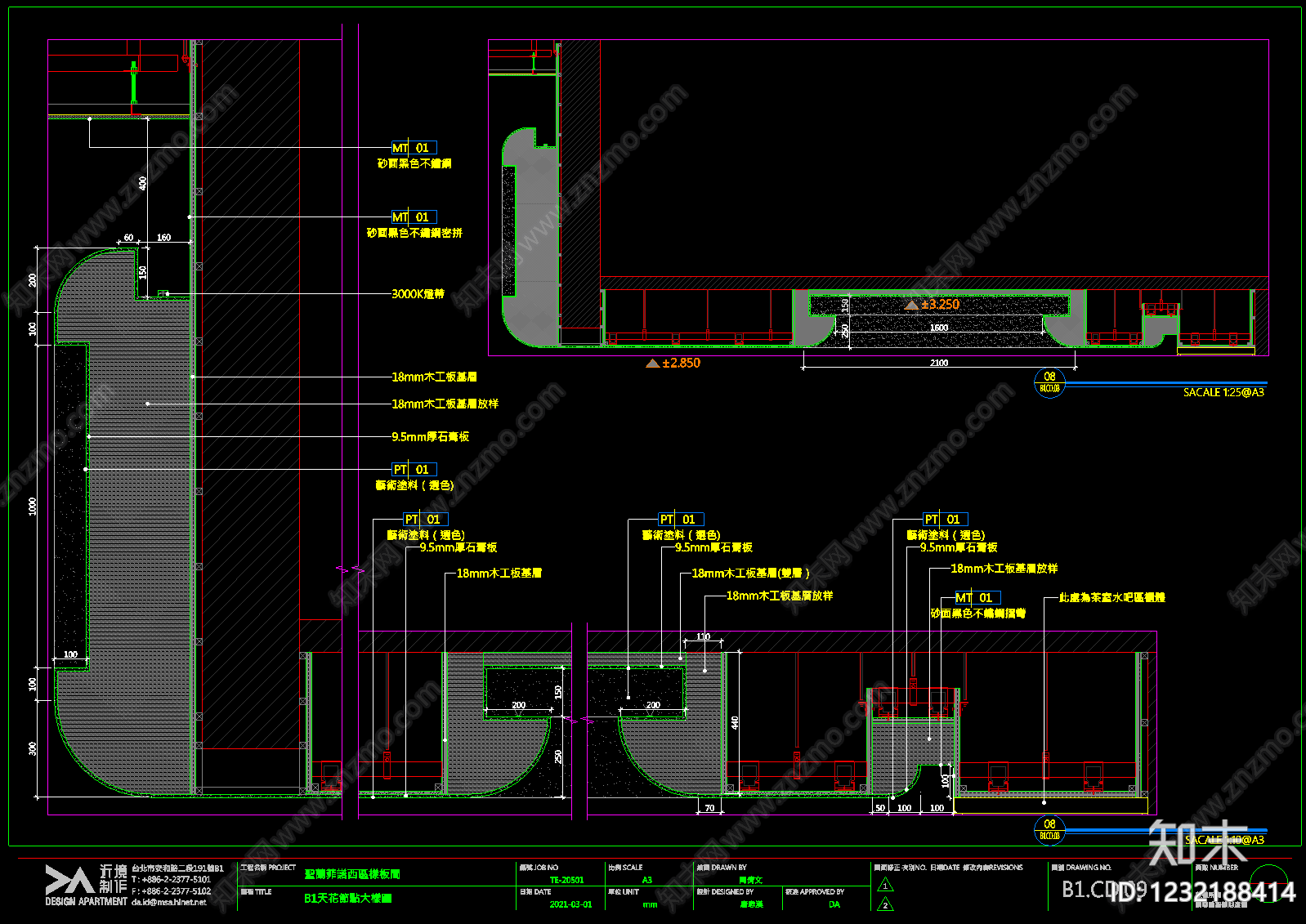Select drawing title "B1天花節點大樣圖"

348,898
